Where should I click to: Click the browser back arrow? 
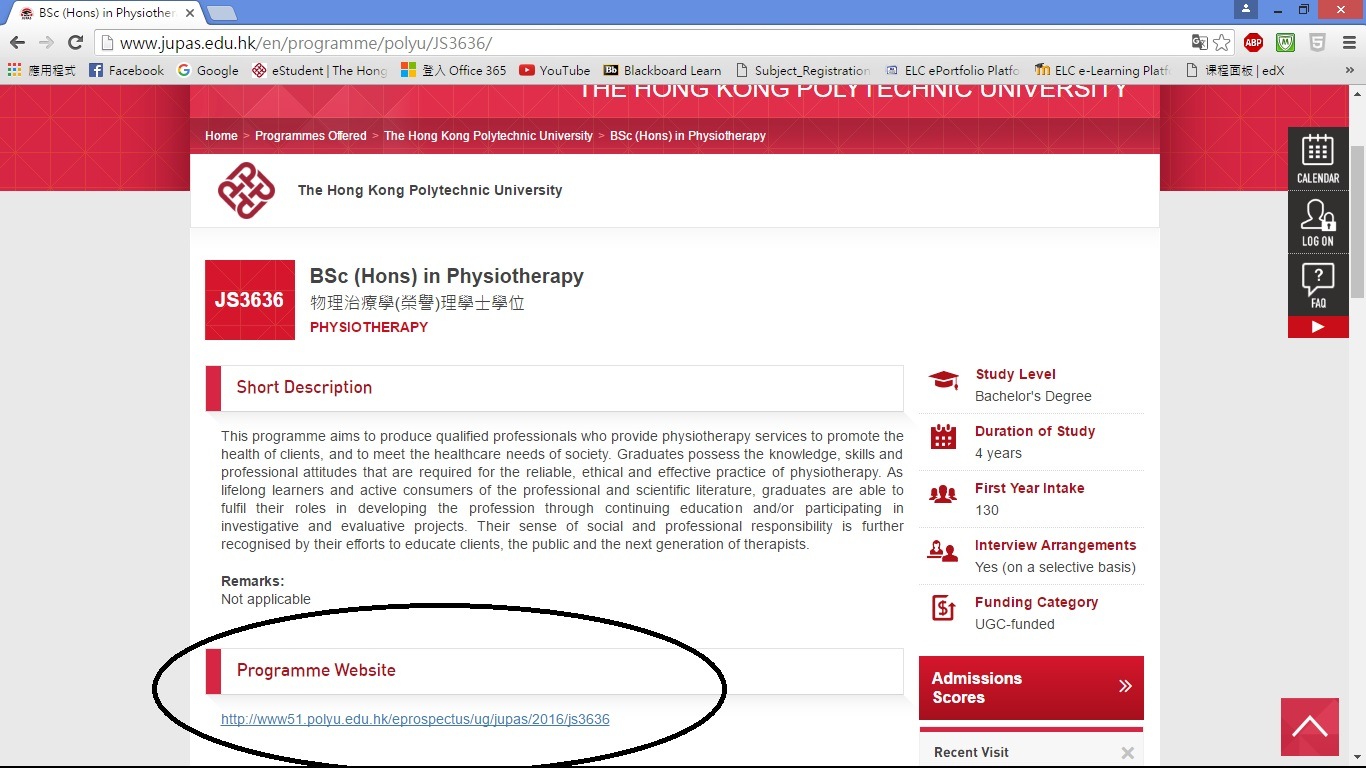(x=17, y=43)
